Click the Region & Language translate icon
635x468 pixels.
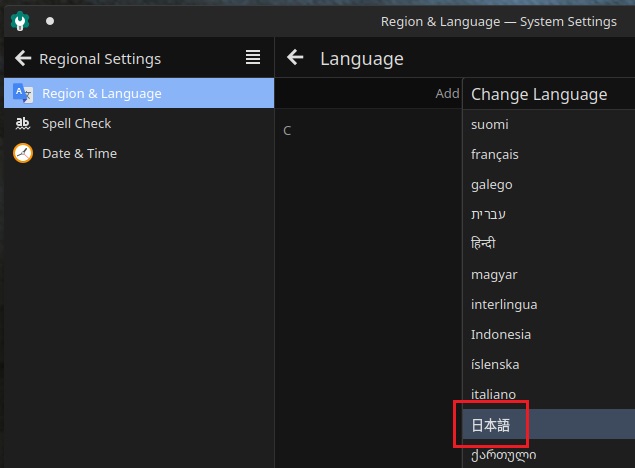pos(23,93)
